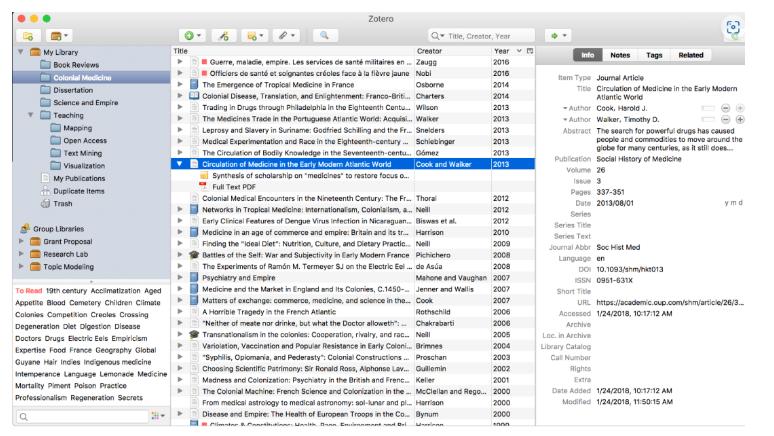The width and height of the screenshot is (774, 436).
Task: Edit the Abstract text field
Action: tap(669, 140)
